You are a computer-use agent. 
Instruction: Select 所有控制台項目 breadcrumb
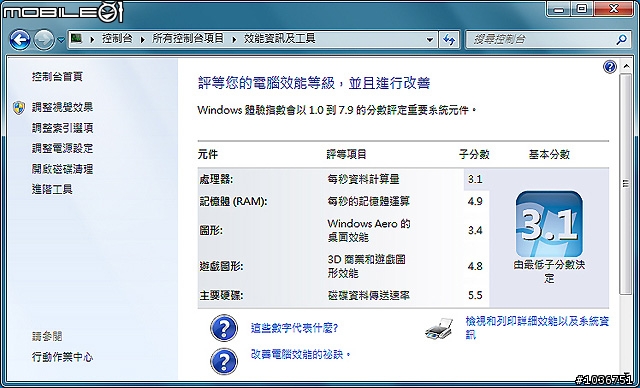[x=188, y=39]
